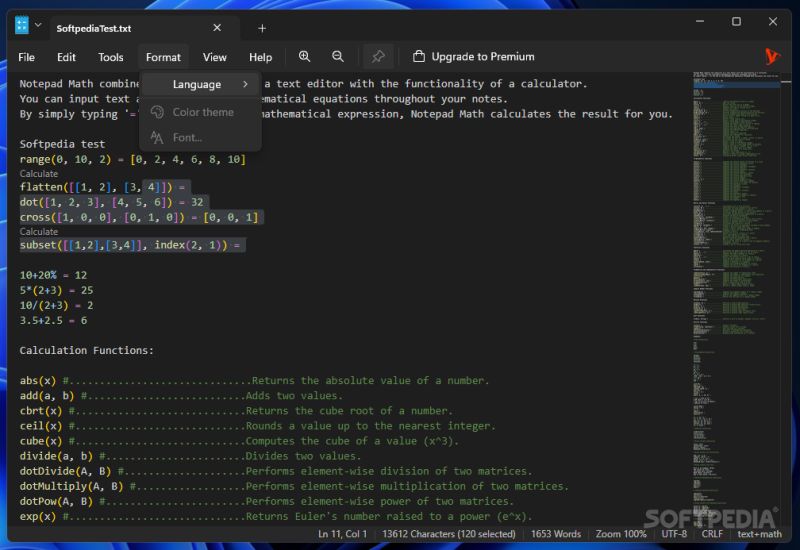Viewport: 800px width, 550px height.
Task: Open the Language submenu
Action: [201, 84]
